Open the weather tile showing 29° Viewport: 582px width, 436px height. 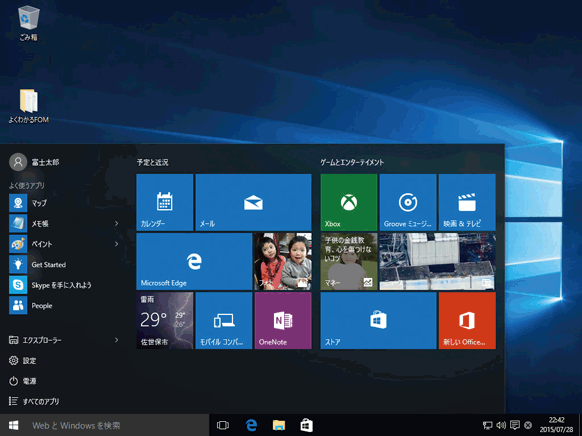tap(164, 320)
